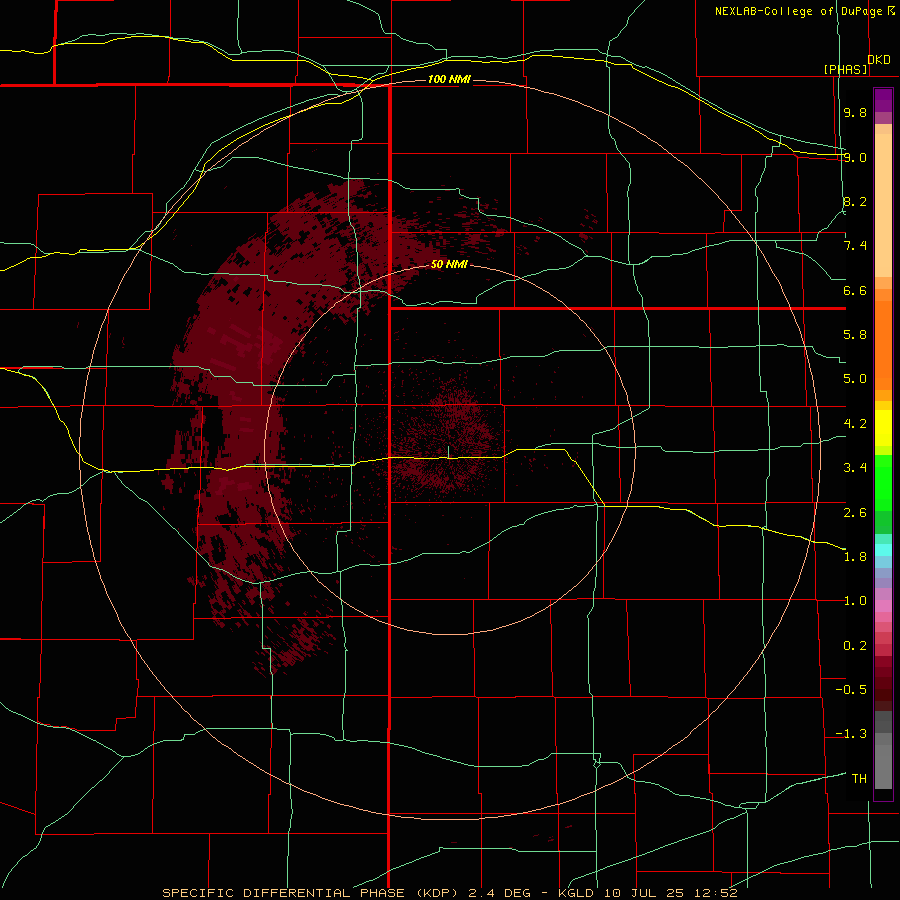The image size is (900, 900).
Task: Click the '[PHAS]' legend header
Action: coord(845,69)
